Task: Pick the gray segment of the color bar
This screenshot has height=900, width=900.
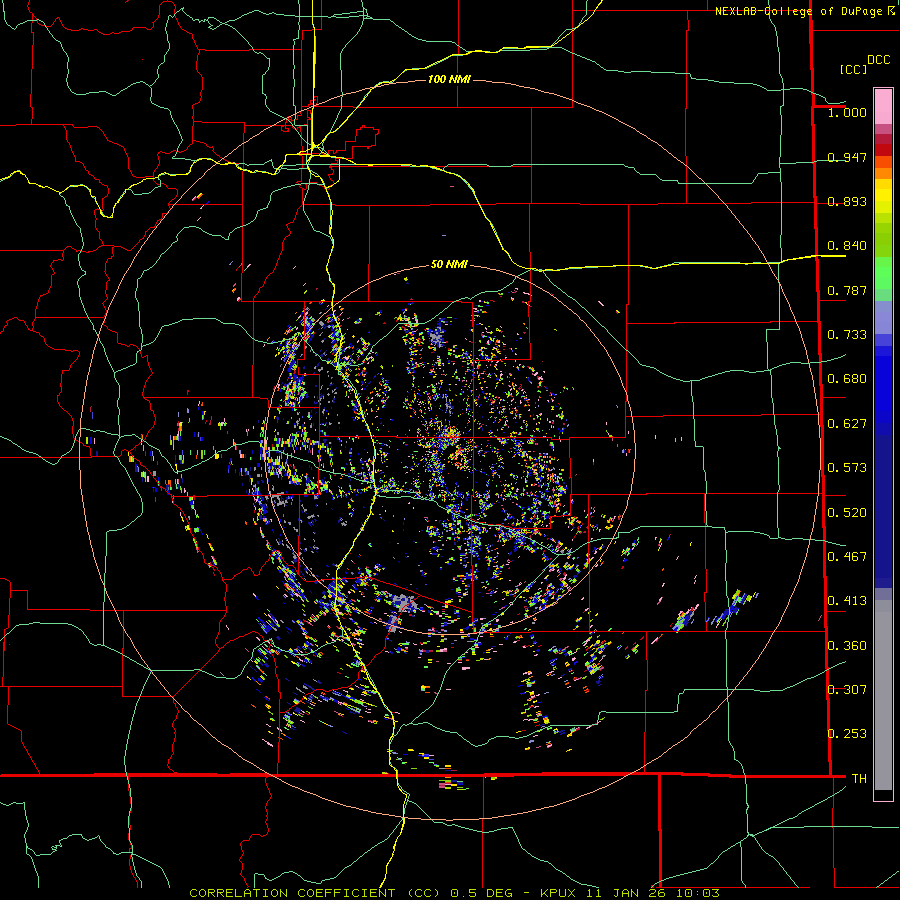Action: (883, 695)
